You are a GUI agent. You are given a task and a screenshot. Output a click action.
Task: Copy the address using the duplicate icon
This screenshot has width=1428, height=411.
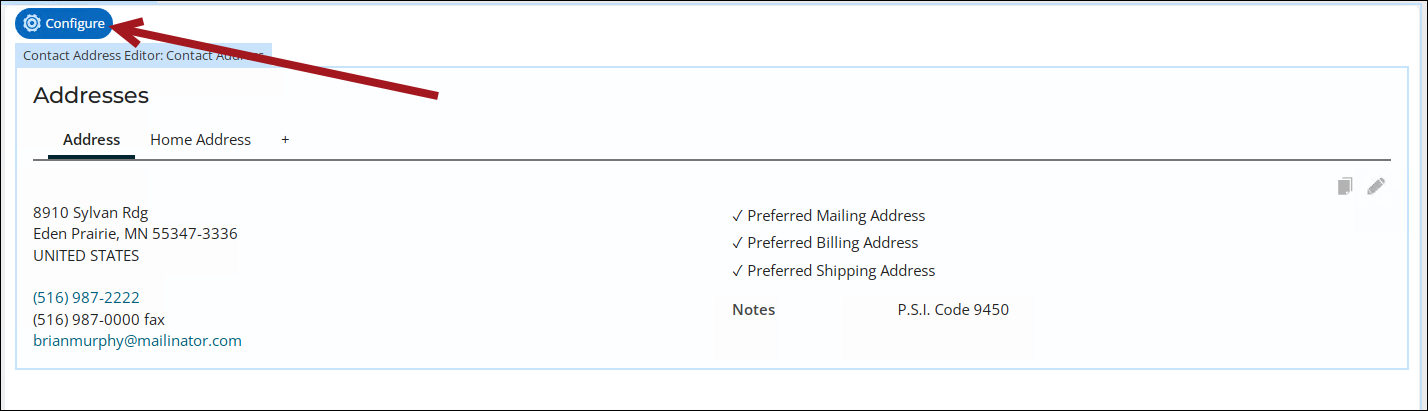point(1345,186)
